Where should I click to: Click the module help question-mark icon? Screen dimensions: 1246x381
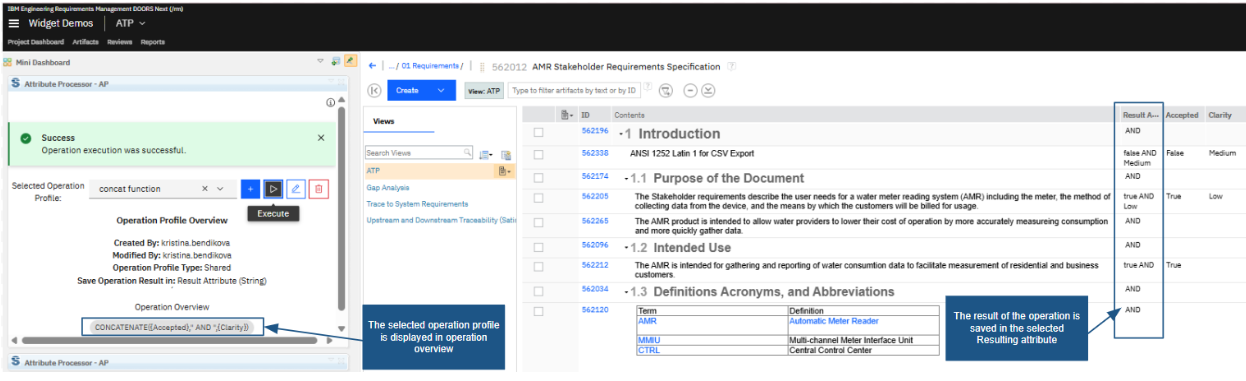pos(732,66)
